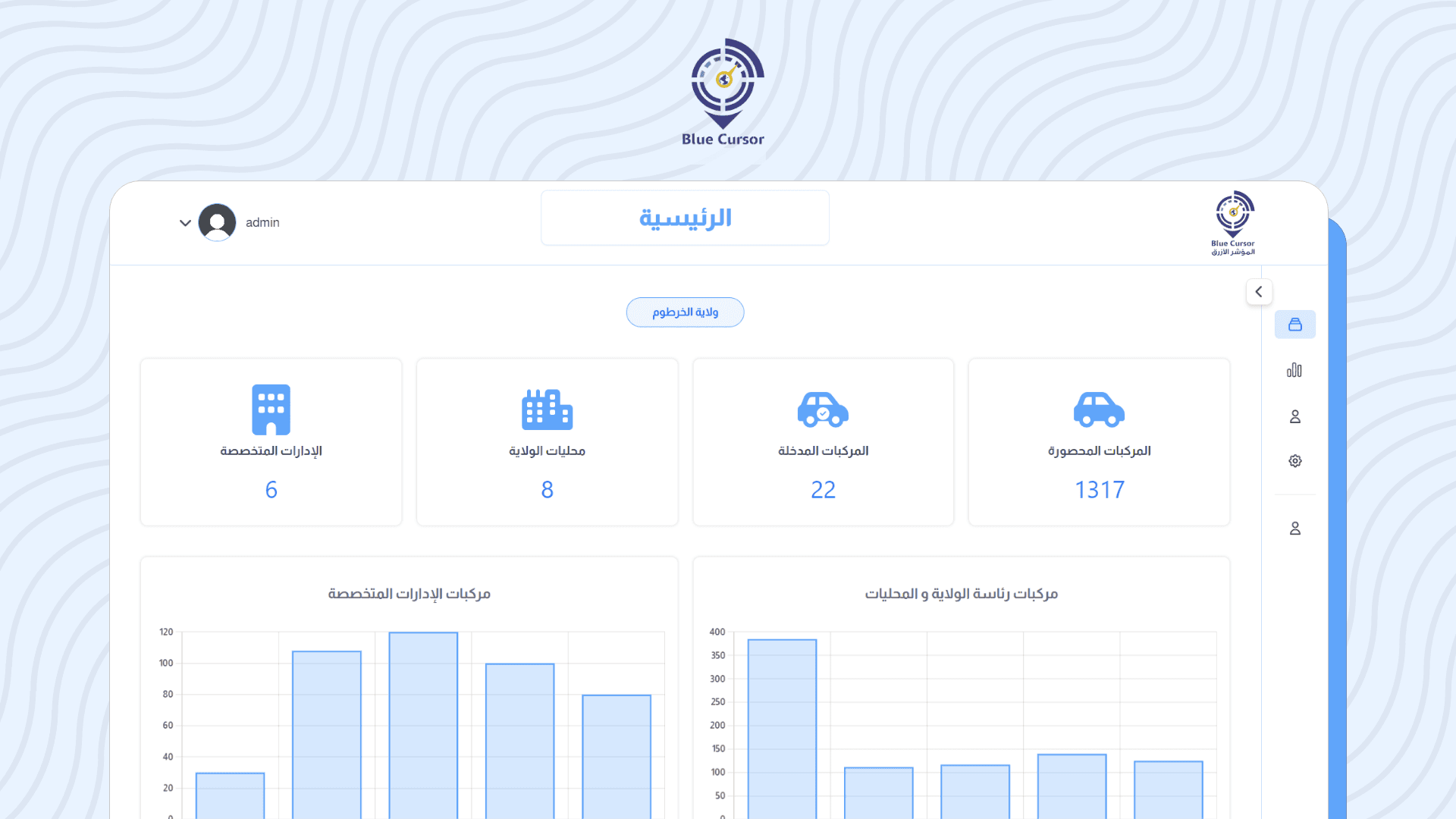Click the value 1317 on the vehicles card
This screenshot has height=819, width=1456.
[1099, 490]
